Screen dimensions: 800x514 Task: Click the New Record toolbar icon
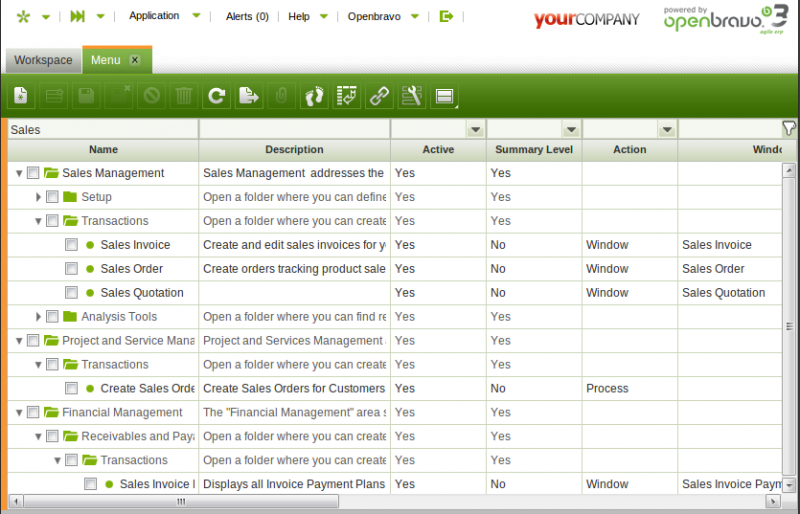pyautogui.click(x=22, y=96)
